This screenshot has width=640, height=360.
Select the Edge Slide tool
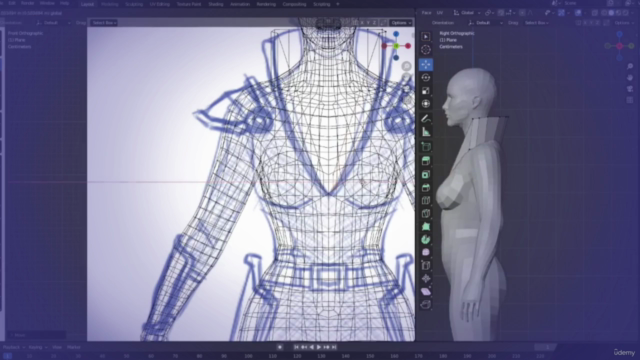coord(426,265)
